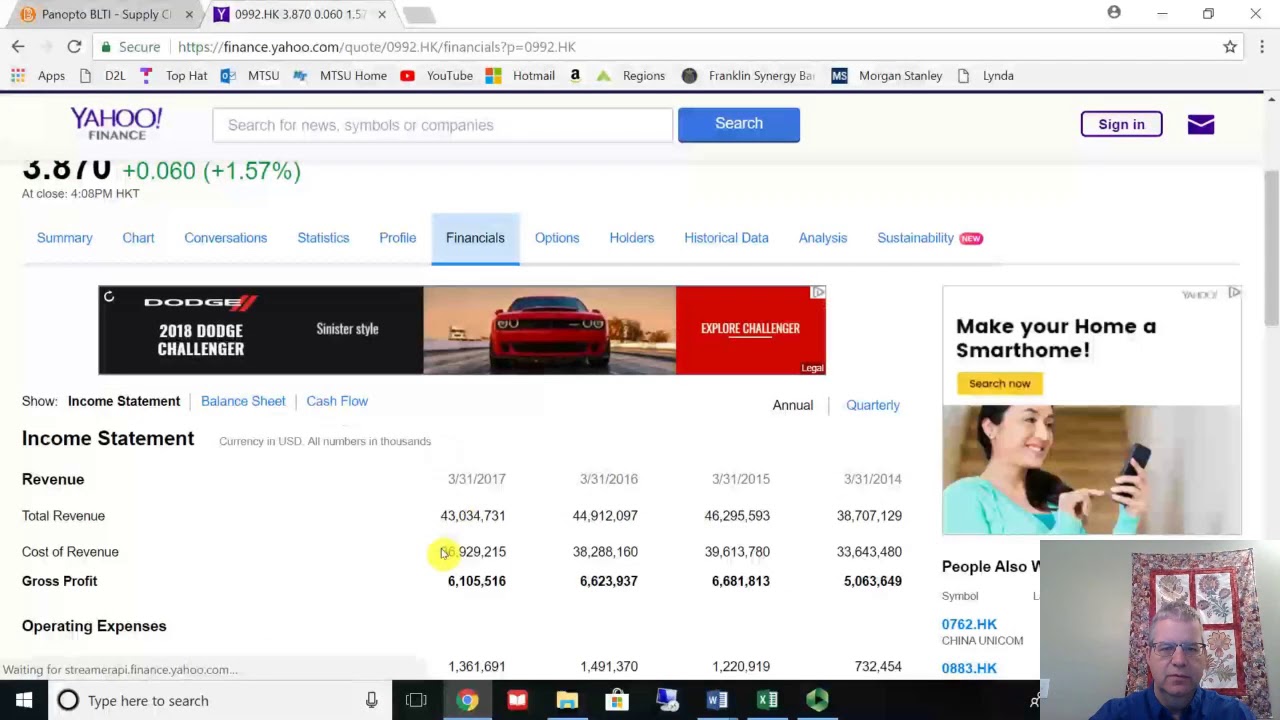The image size is (1280, 720).
Task: Close the Panopto BLTI tab
Action: 189,14
